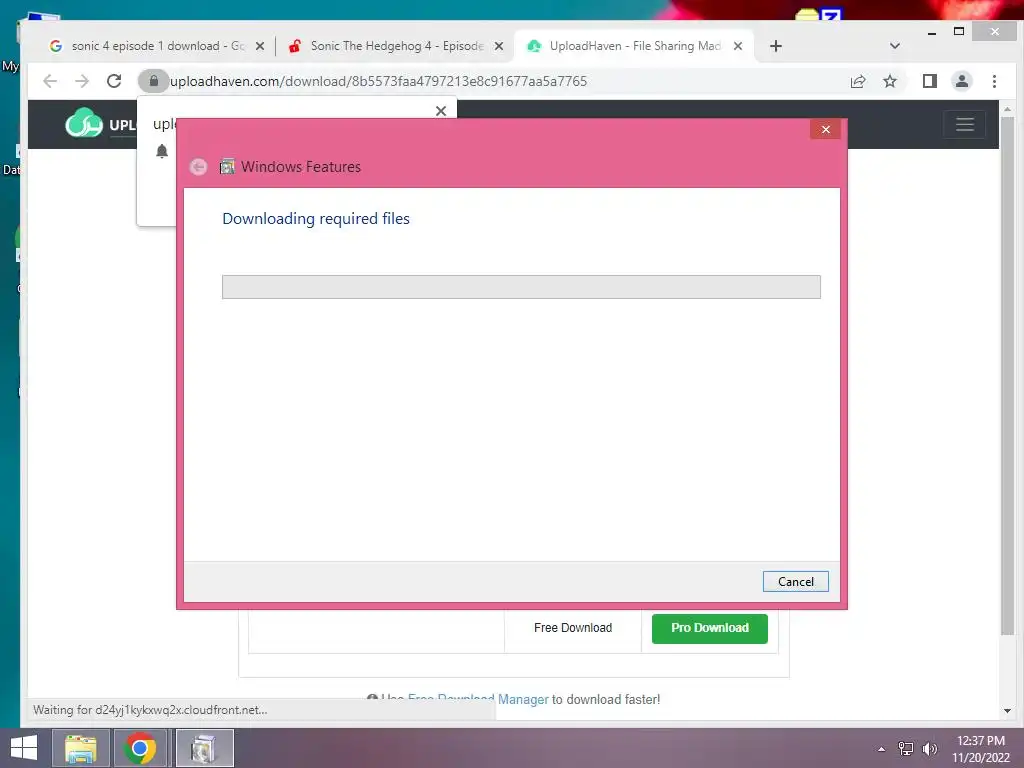Viewport: 1024px width, 768px height.
Task: Click the Windows Features back arrow
Action: click(199, 167)
